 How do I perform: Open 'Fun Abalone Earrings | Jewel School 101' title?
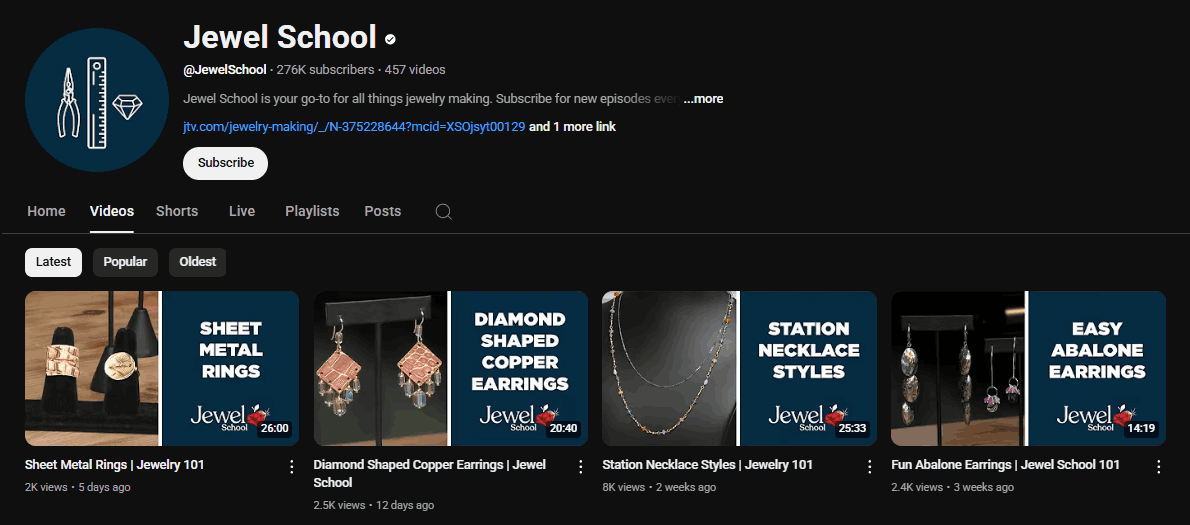point(1006,464)
